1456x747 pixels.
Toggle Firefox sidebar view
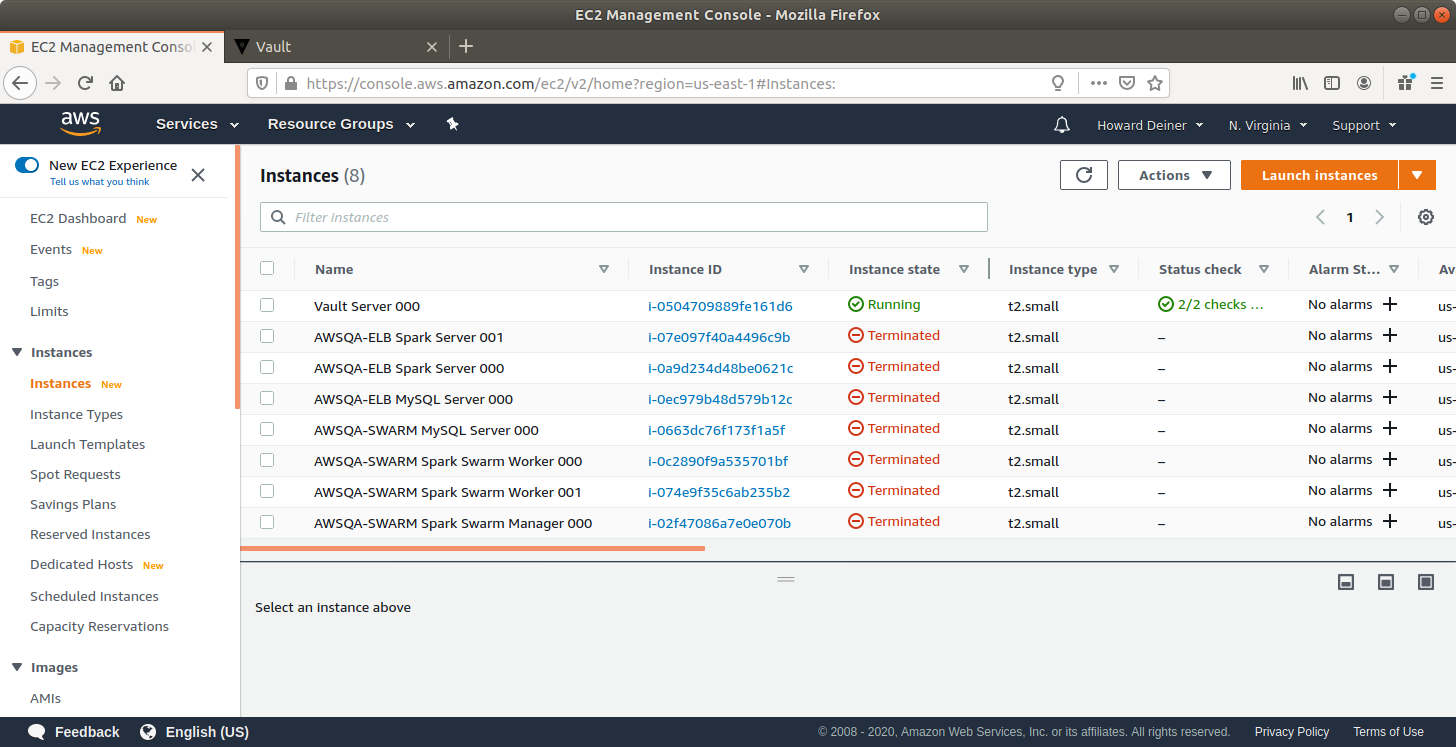[1332, 83]
